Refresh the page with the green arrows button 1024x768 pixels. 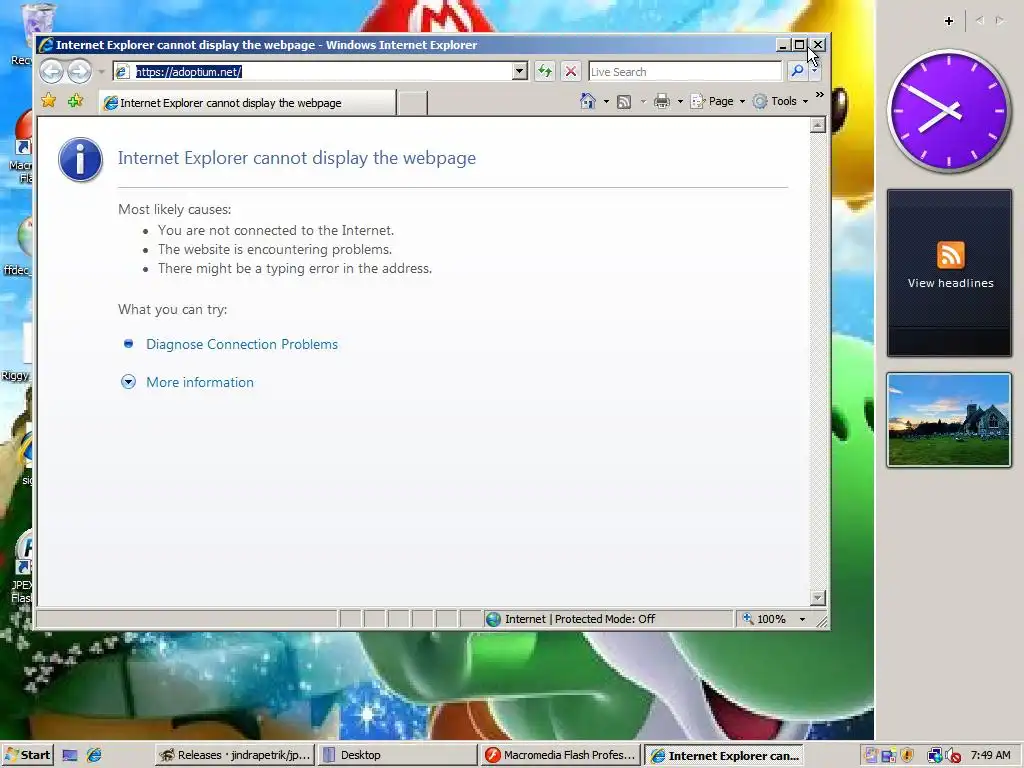pos(545,71)
